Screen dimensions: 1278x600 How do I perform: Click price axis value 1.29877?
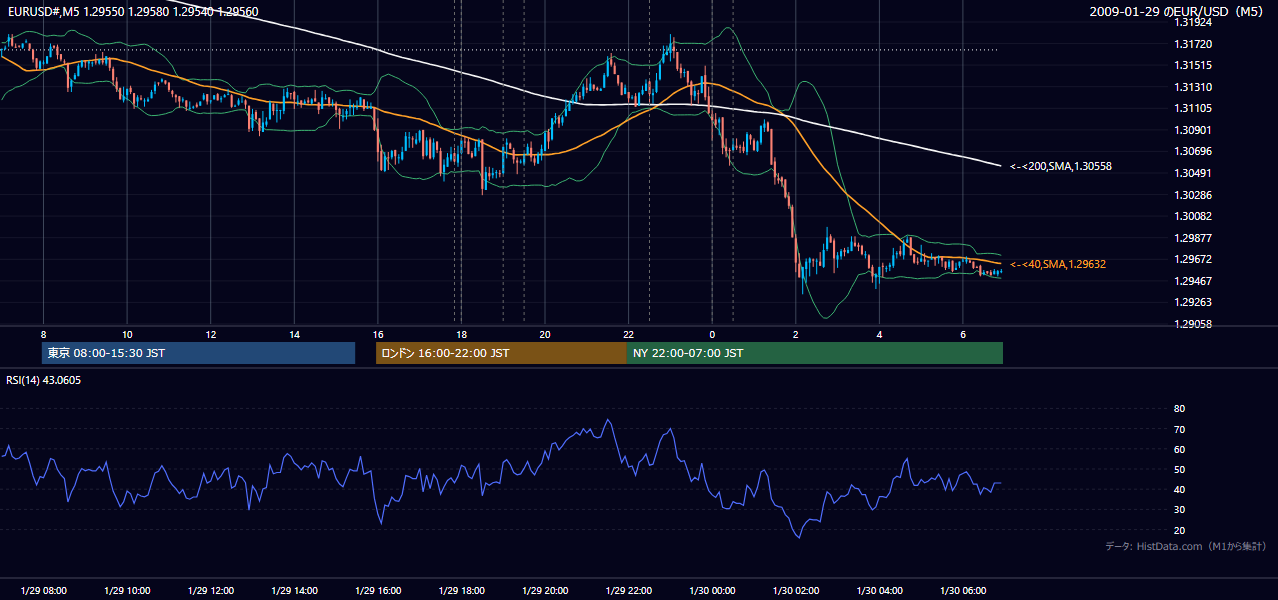(1194, 238)
